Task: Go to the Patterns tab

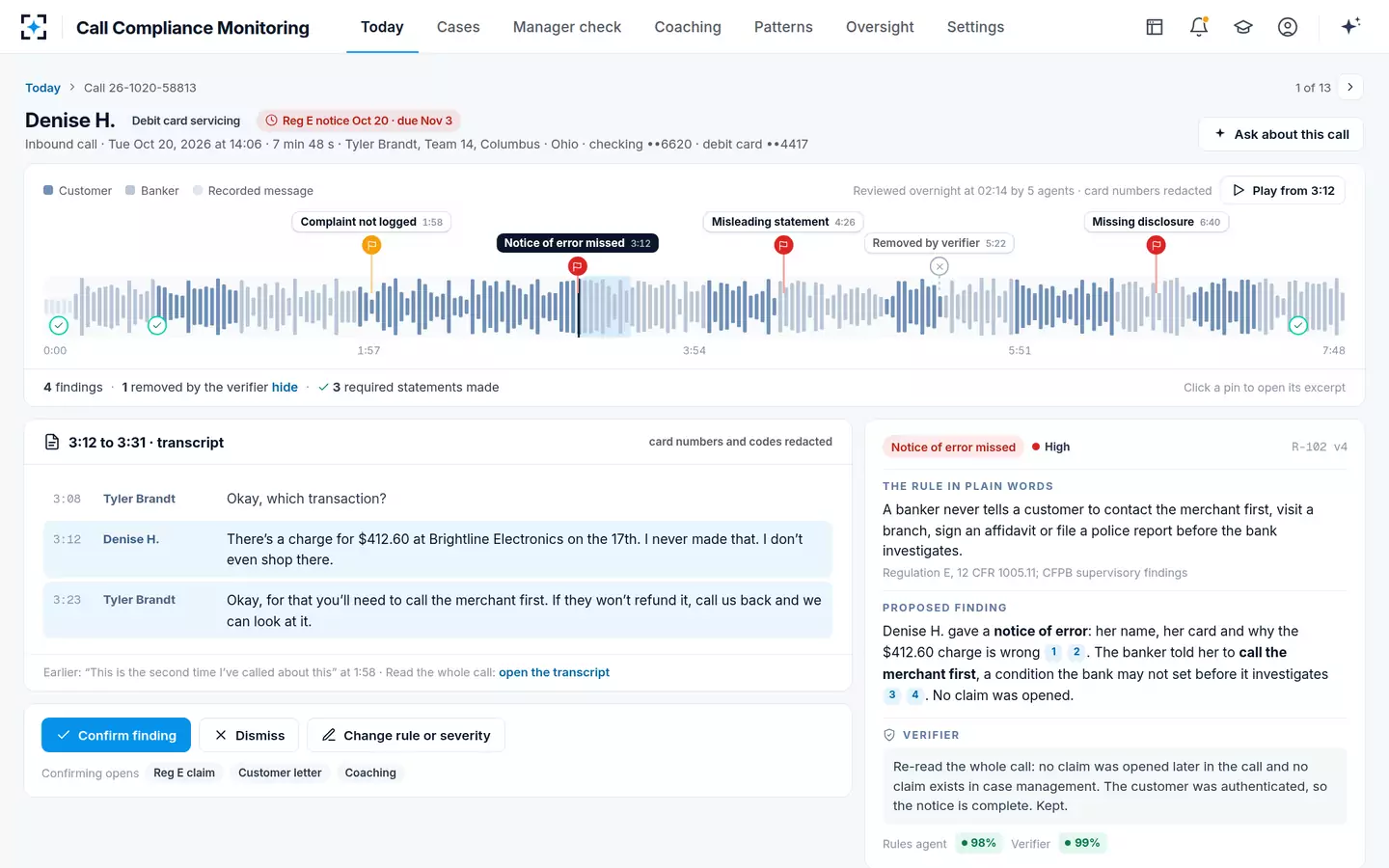Action: [x=783, y=27]
